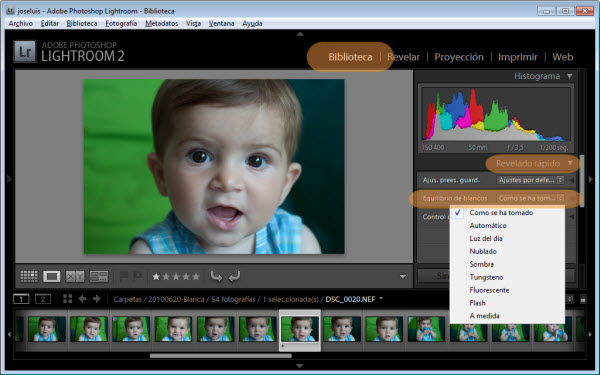Open the Ventana menu
The image size is (600, 375).
point(221,23)
